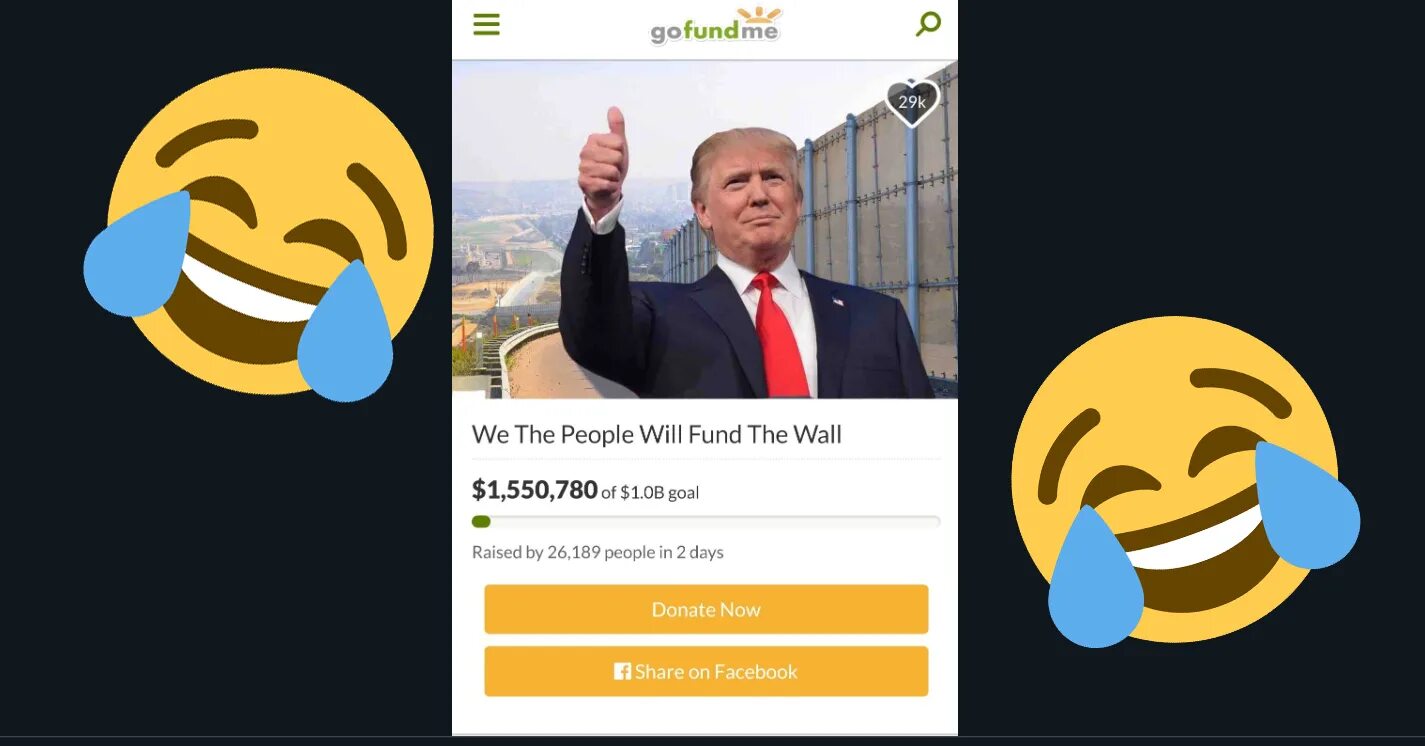Click the gofundme logo
Screen dimensions: 1425x746
coord(715,27)
